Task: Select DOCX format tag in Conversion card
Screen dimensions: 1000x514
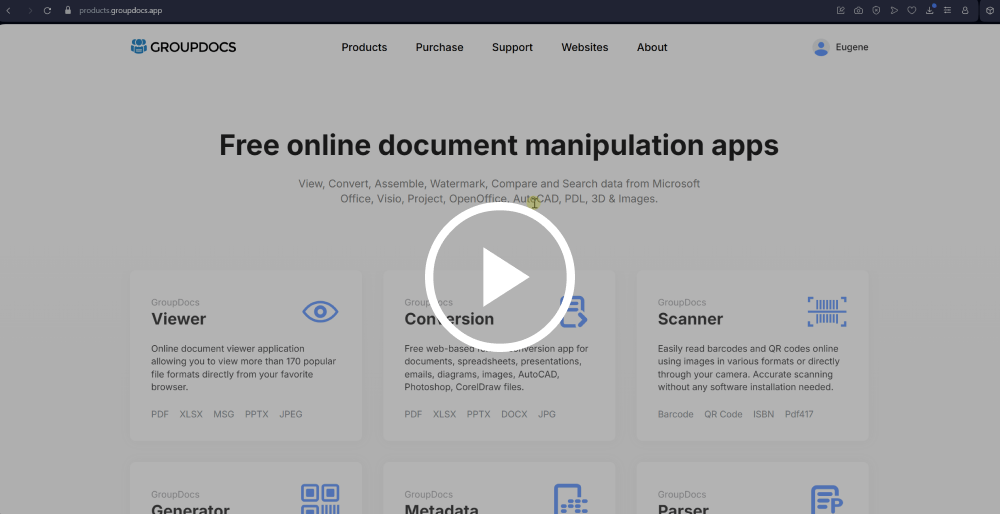Action: tap(514, 414)
